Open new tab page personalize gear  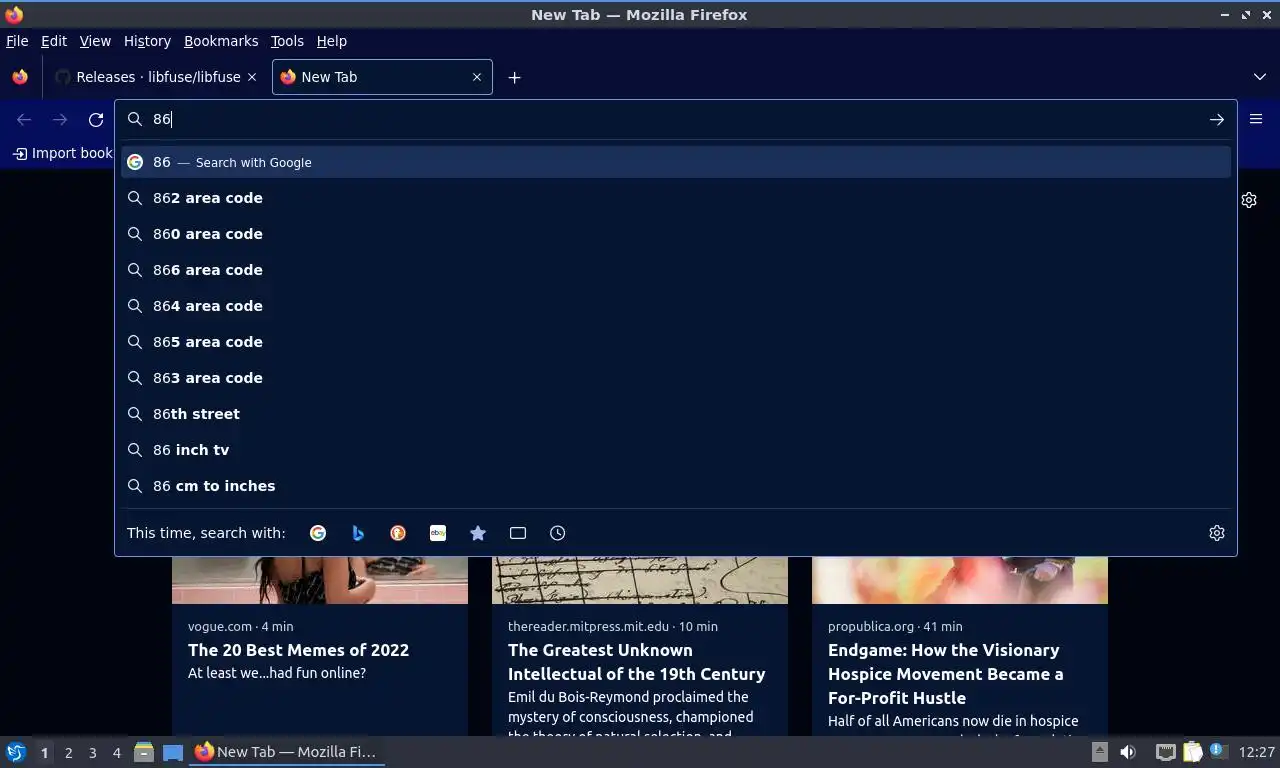[x=1249, y=200]
